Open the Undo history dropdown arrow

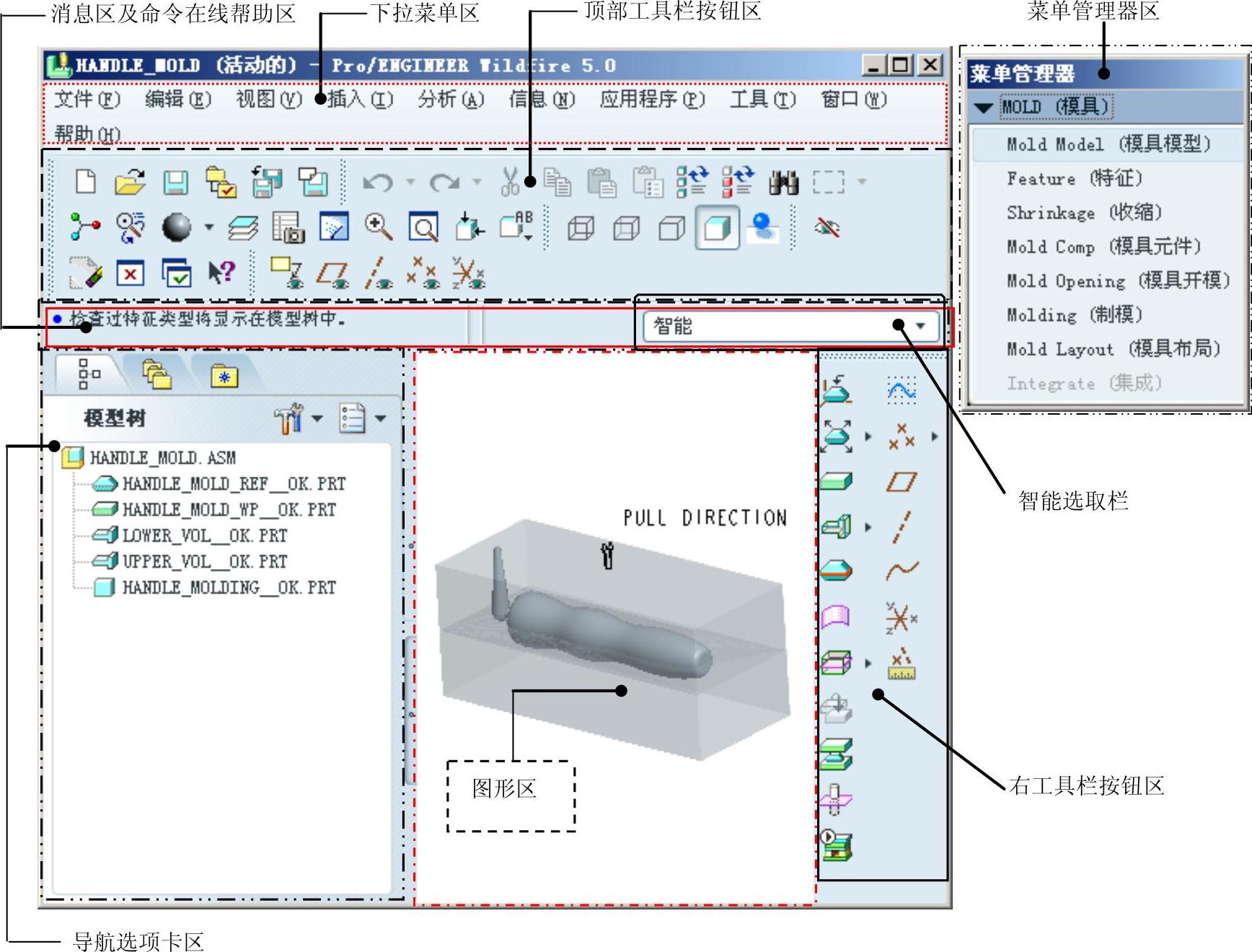(x=410, y=182)
